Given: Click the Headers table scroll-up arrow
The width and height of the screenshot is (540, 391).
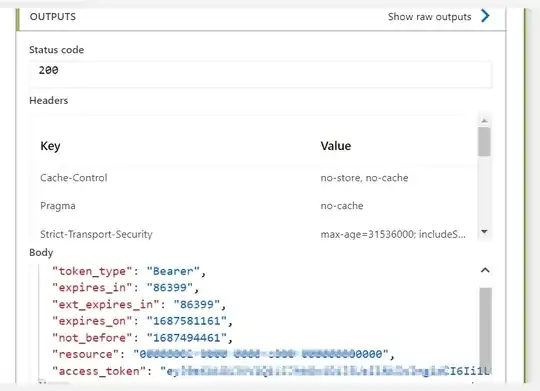Looking at the screenshot, I should (x=484, y=121).
